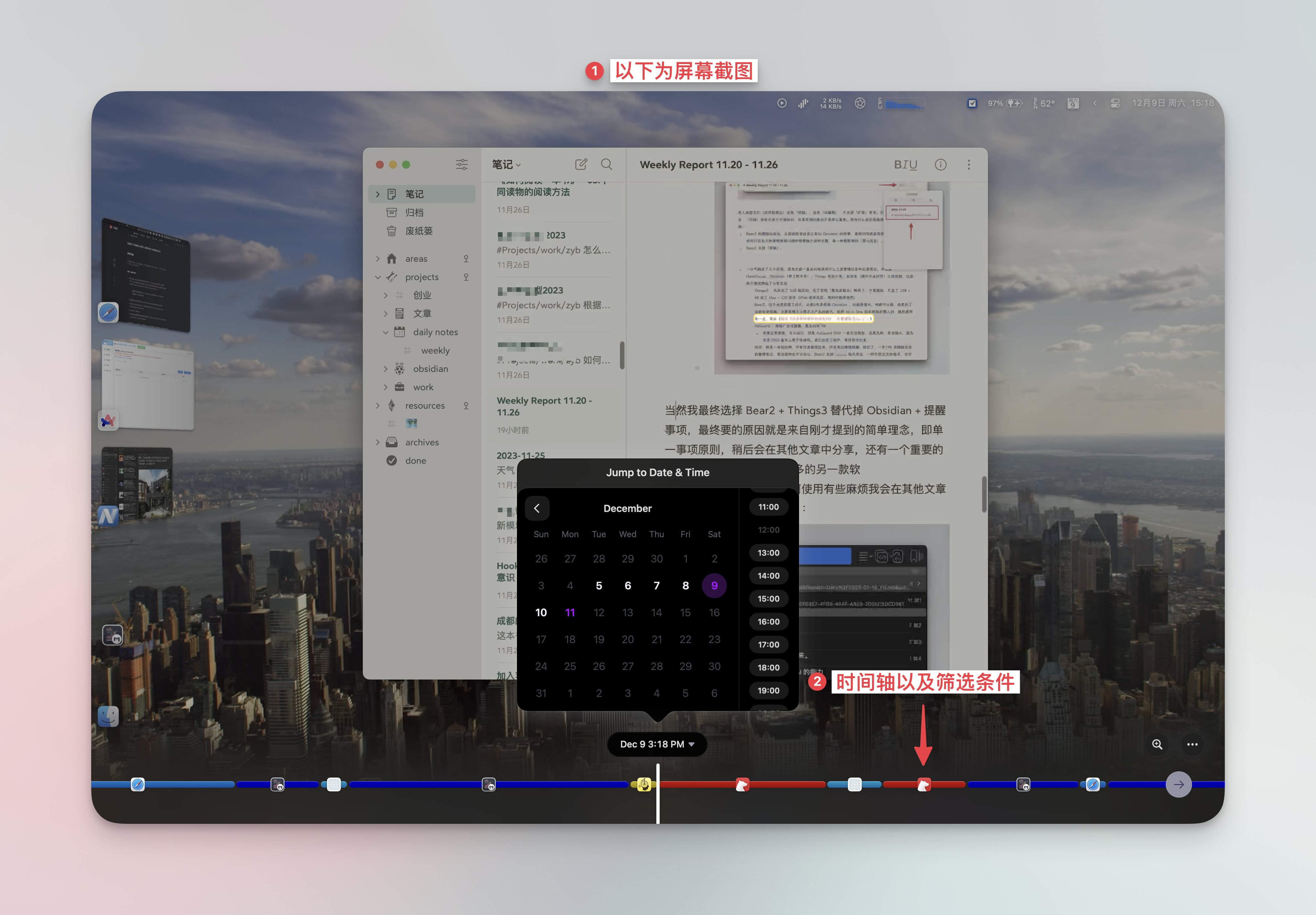Expand the work tag
The width and height of the screenshot is (1316, 915).
click(385, 387)
